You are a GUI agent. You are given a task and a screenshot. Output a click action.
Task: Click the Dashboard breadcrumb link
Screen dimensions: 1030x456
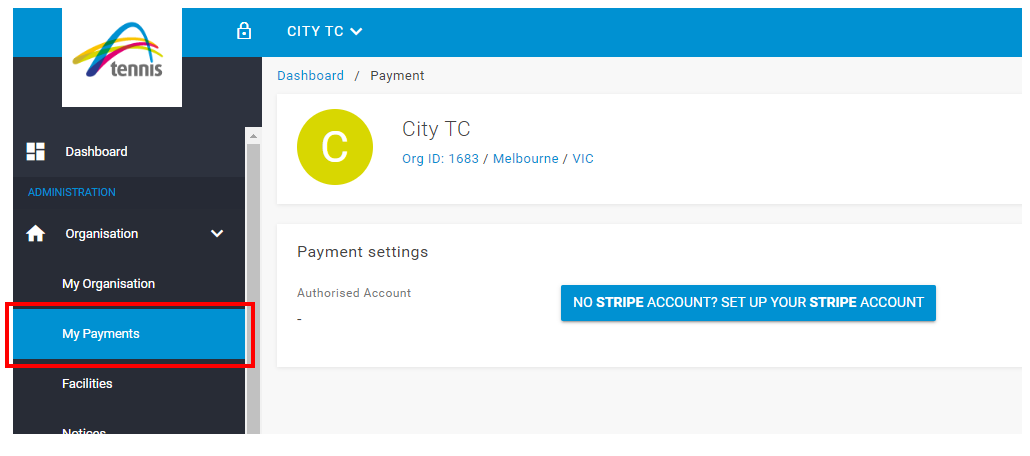coord(310,76)
